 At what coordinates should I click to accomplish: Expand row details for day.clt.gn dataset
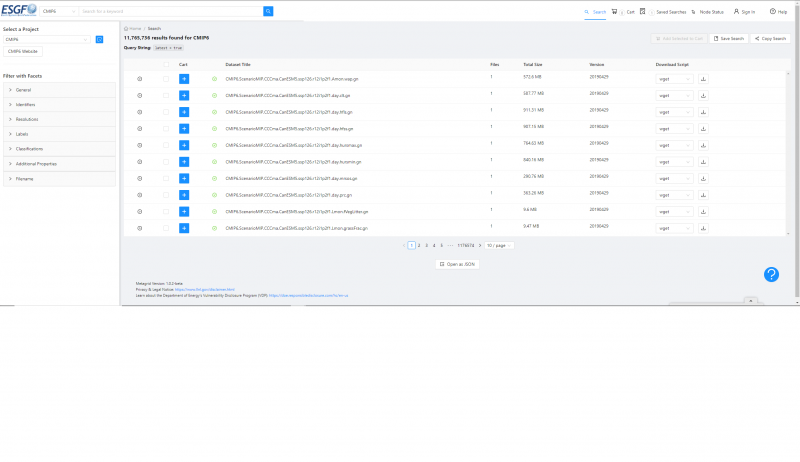point(140,94)
